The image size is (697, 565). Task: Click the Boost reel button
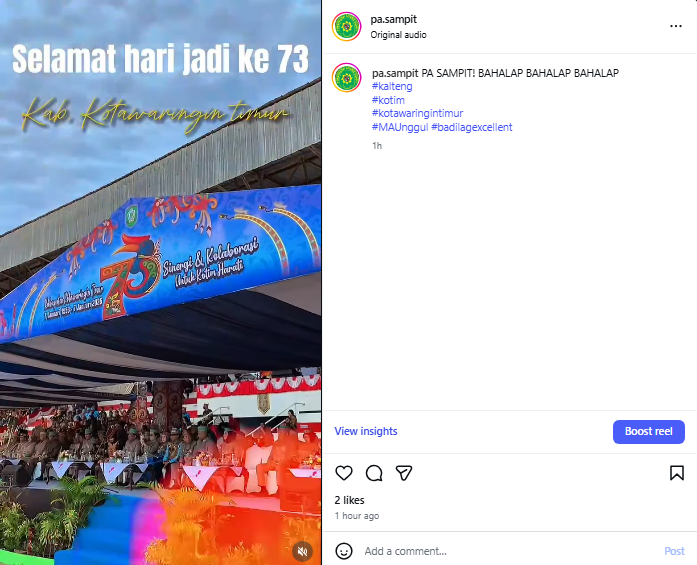coord(649,432)
